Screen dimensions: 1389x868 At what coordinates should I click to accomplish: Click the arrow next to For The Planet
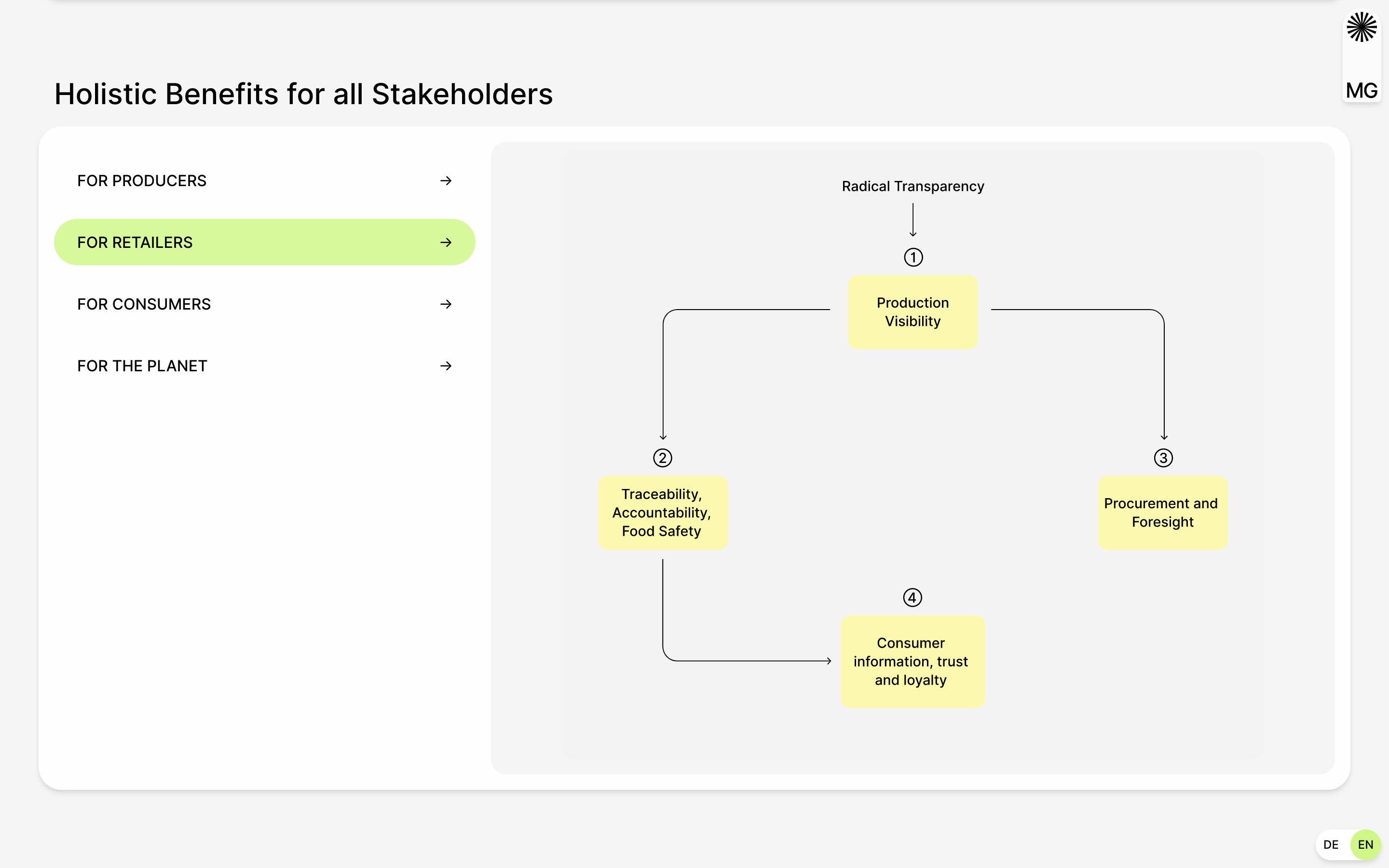tap(446, 366)
